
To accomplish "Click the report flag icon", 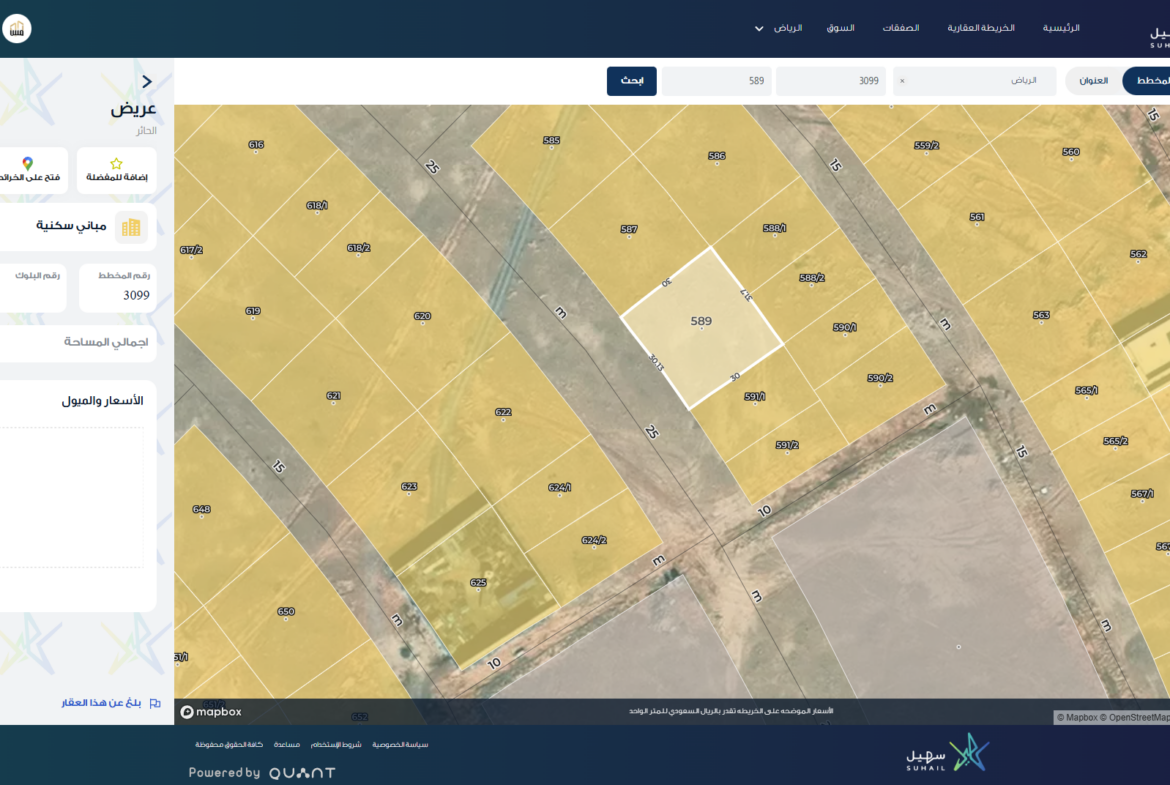I will pyautogui.click(x=155, y=703).
